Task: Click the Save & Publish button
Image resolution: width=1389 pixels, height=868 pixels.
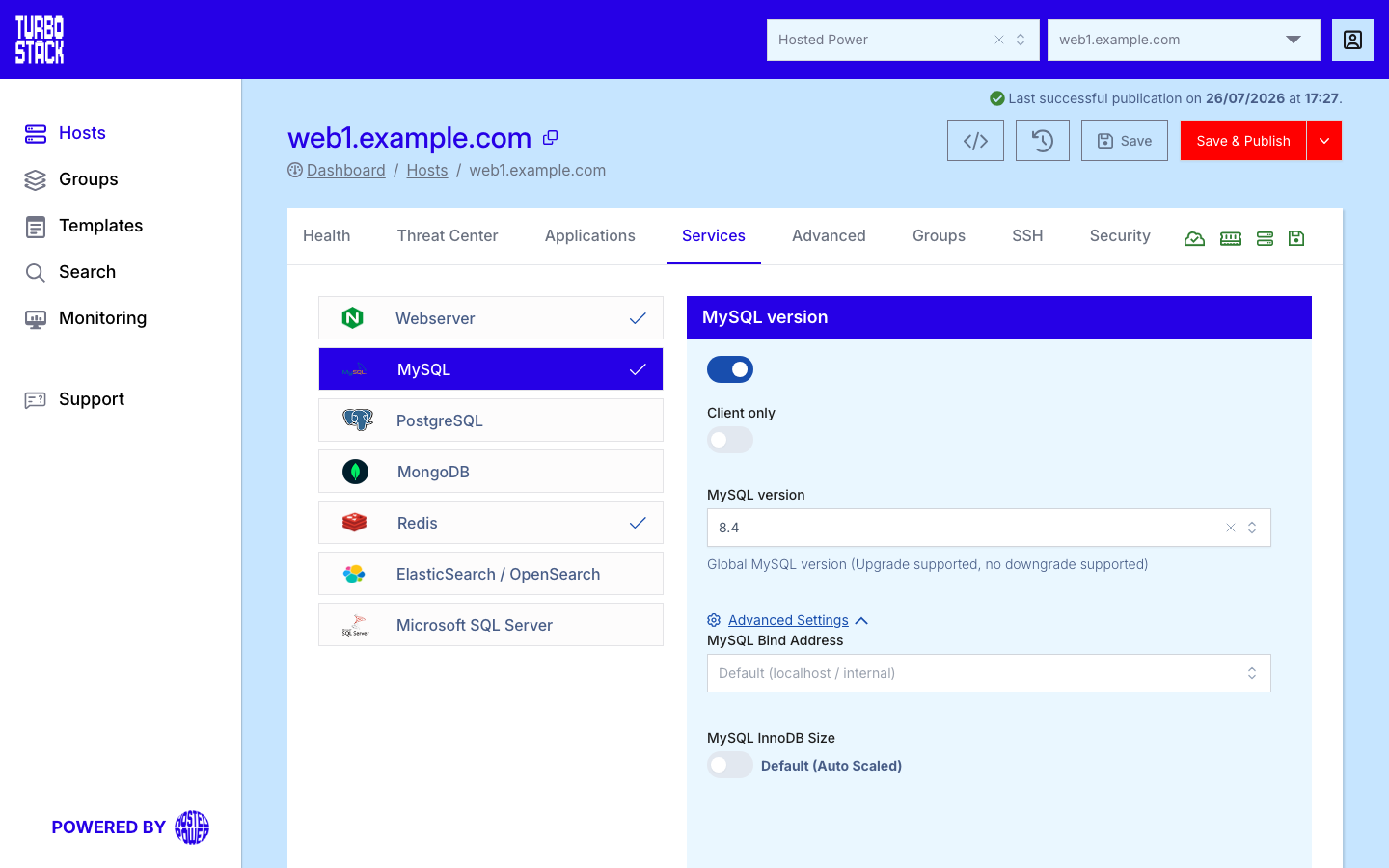Action: coord(1243,141)
